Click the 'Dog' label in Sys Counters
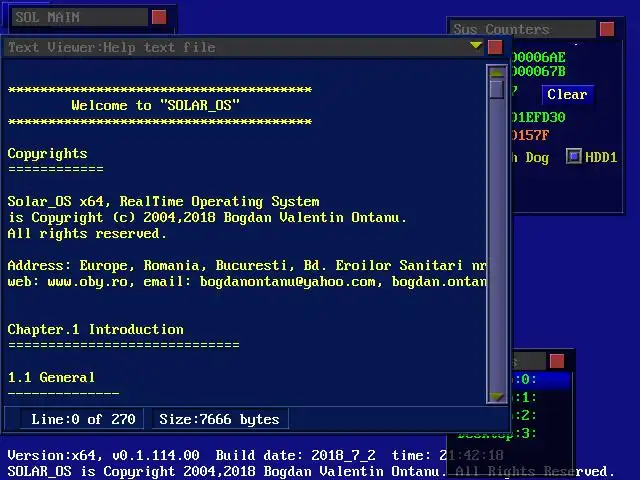Image resolution: width=640 pixels, height=480 pixels. 537,158
